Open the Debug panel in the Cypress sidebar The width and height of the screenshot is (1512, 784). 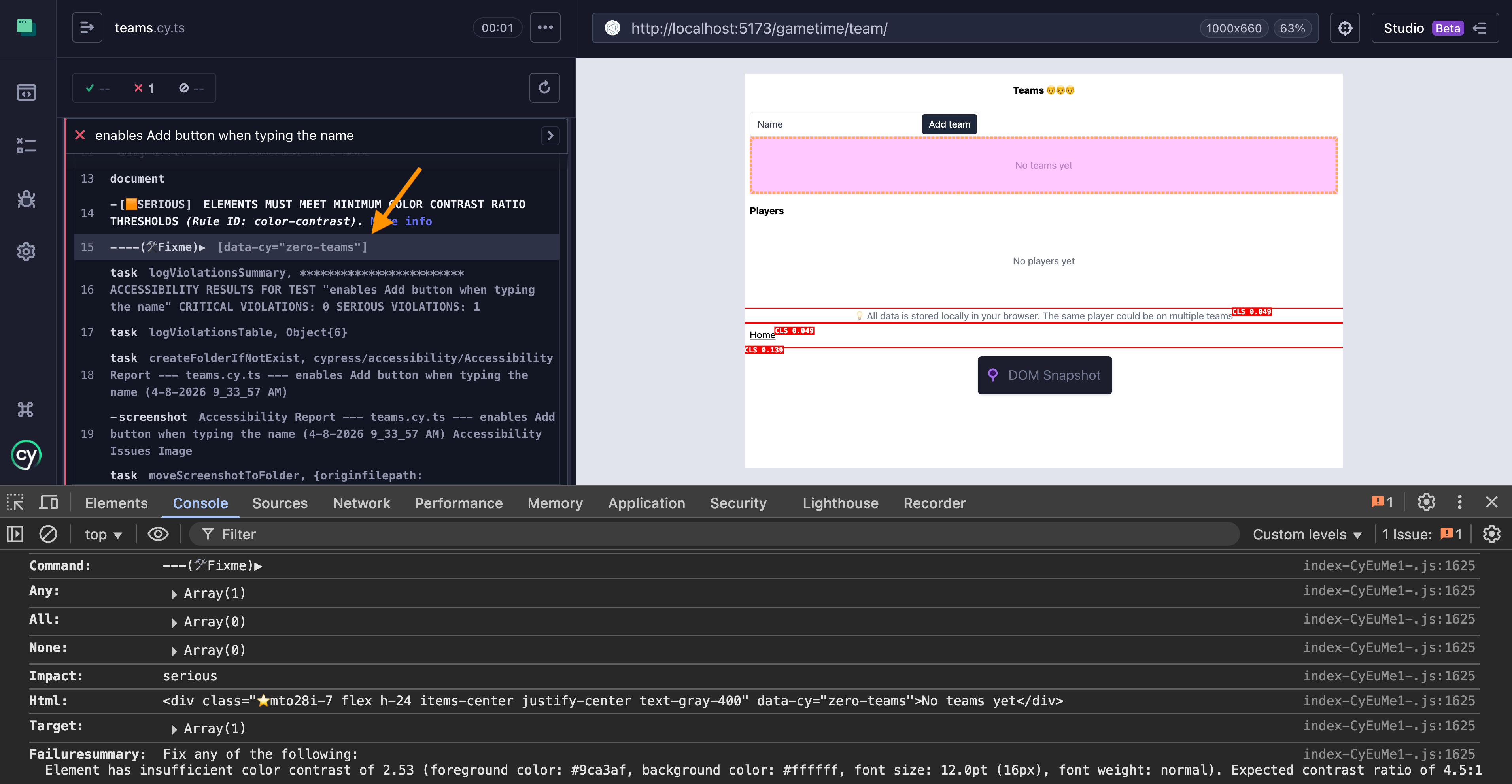[26, 200]
